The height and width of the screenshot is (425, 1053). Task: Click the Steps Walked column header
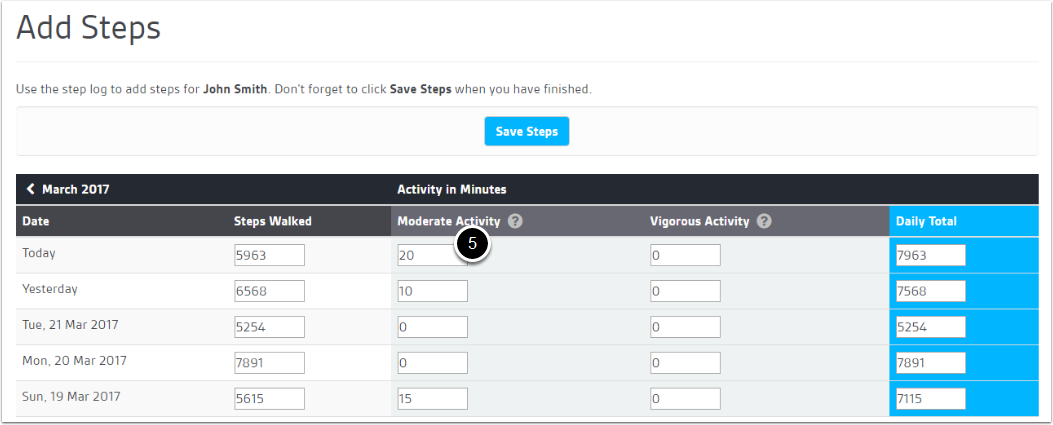[273, 221]
